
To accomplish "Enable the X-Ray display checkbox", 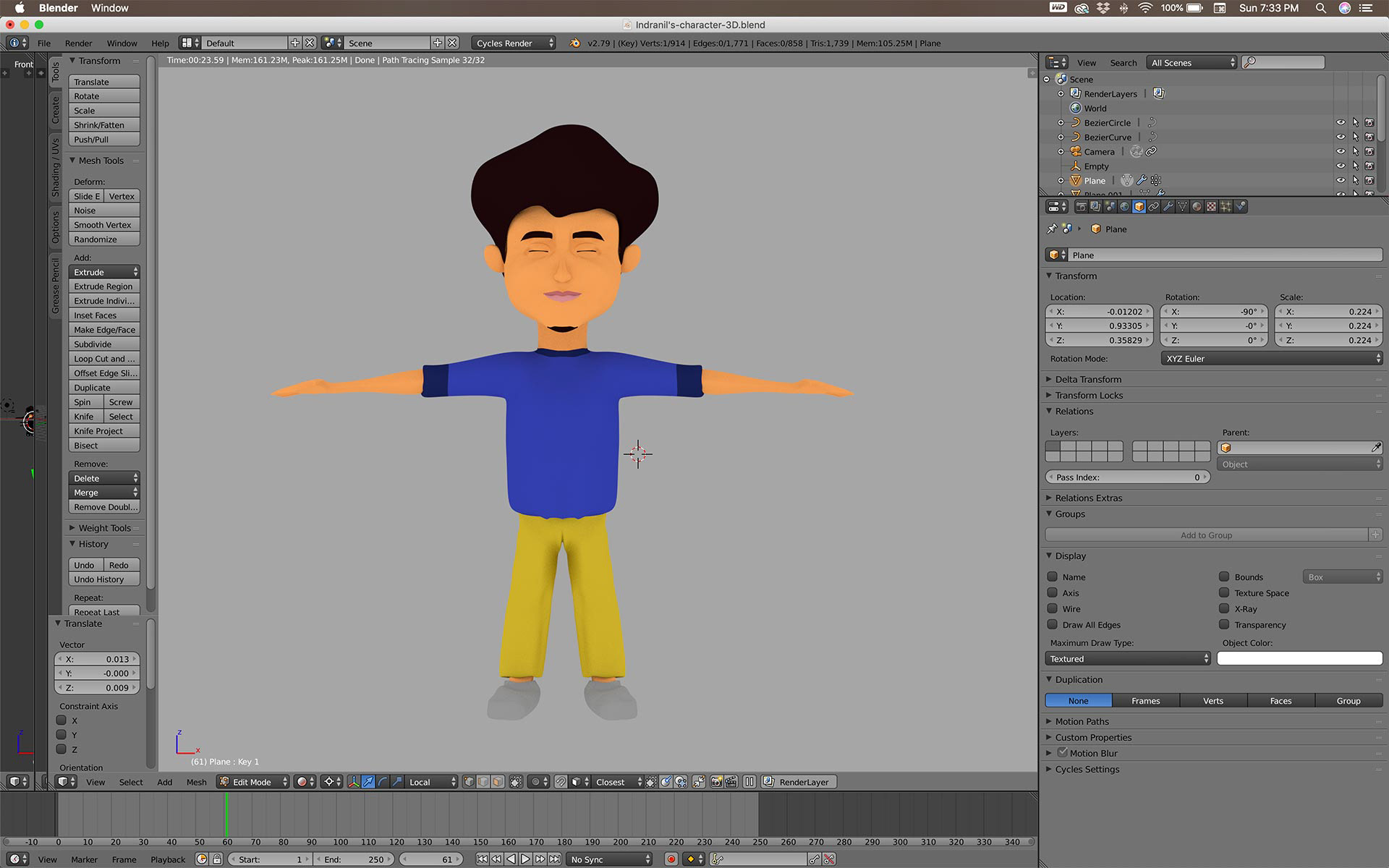I will coord(1224,608).
